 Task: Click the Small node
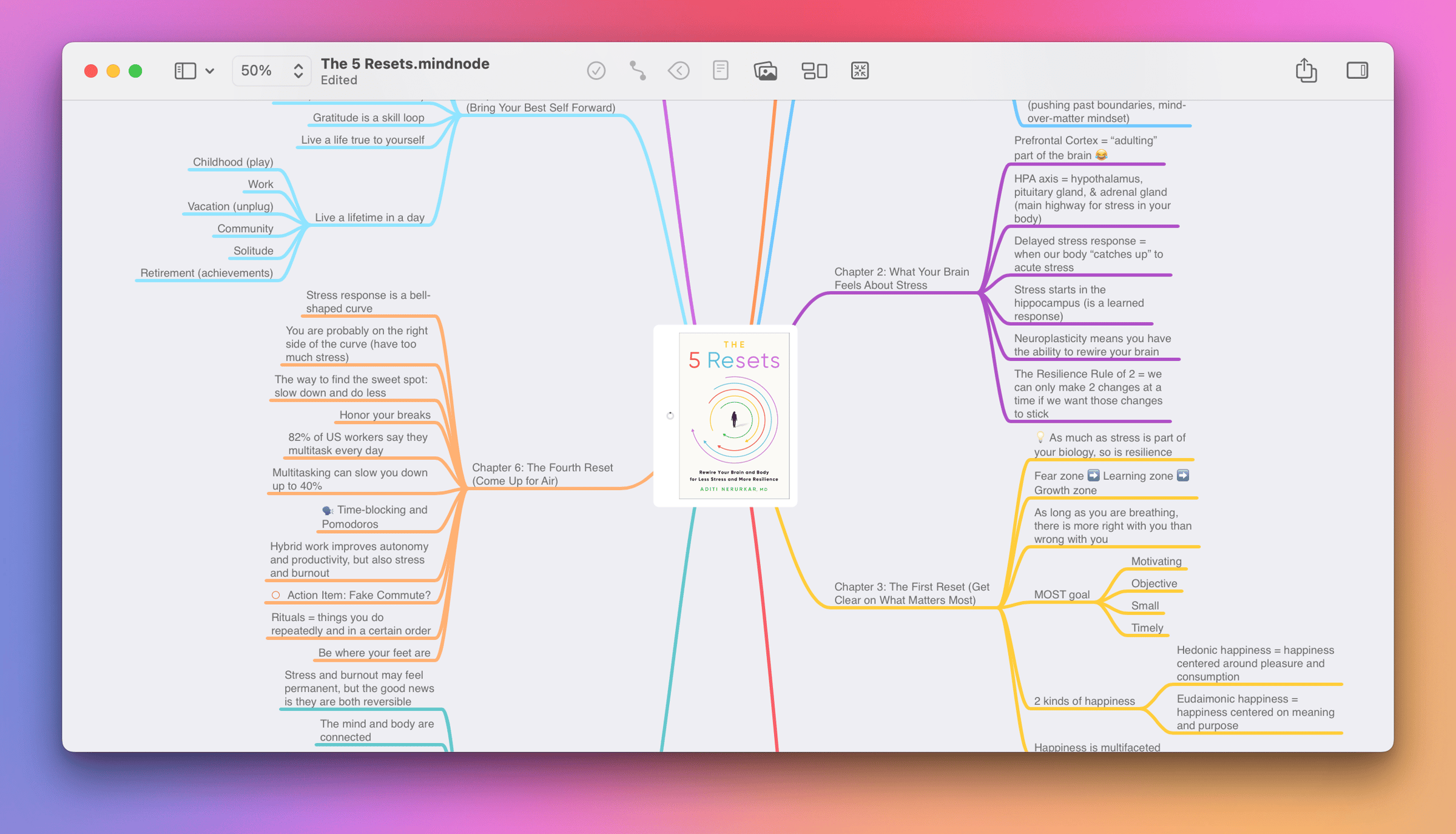point(1145,605)
